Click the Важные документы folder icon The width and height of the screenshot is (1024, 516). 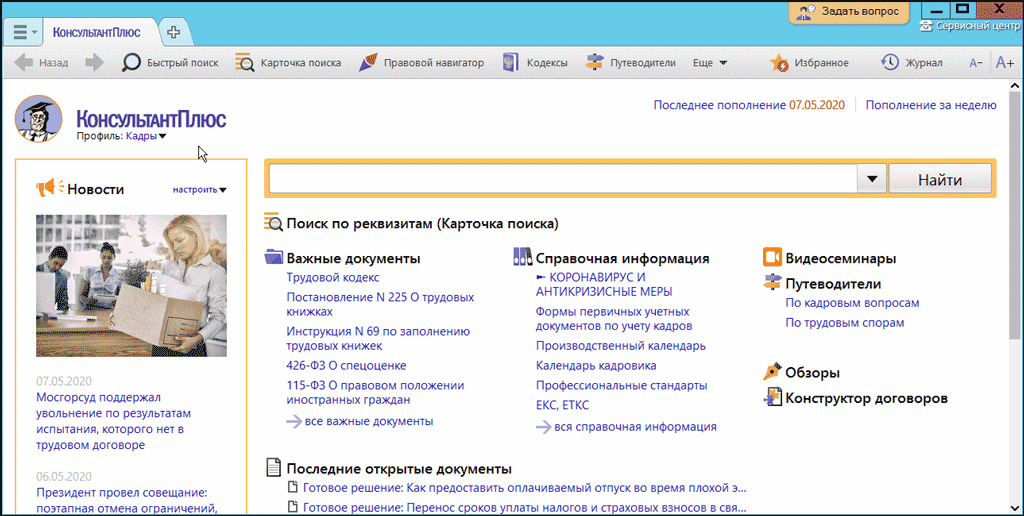tap(274, 257)
